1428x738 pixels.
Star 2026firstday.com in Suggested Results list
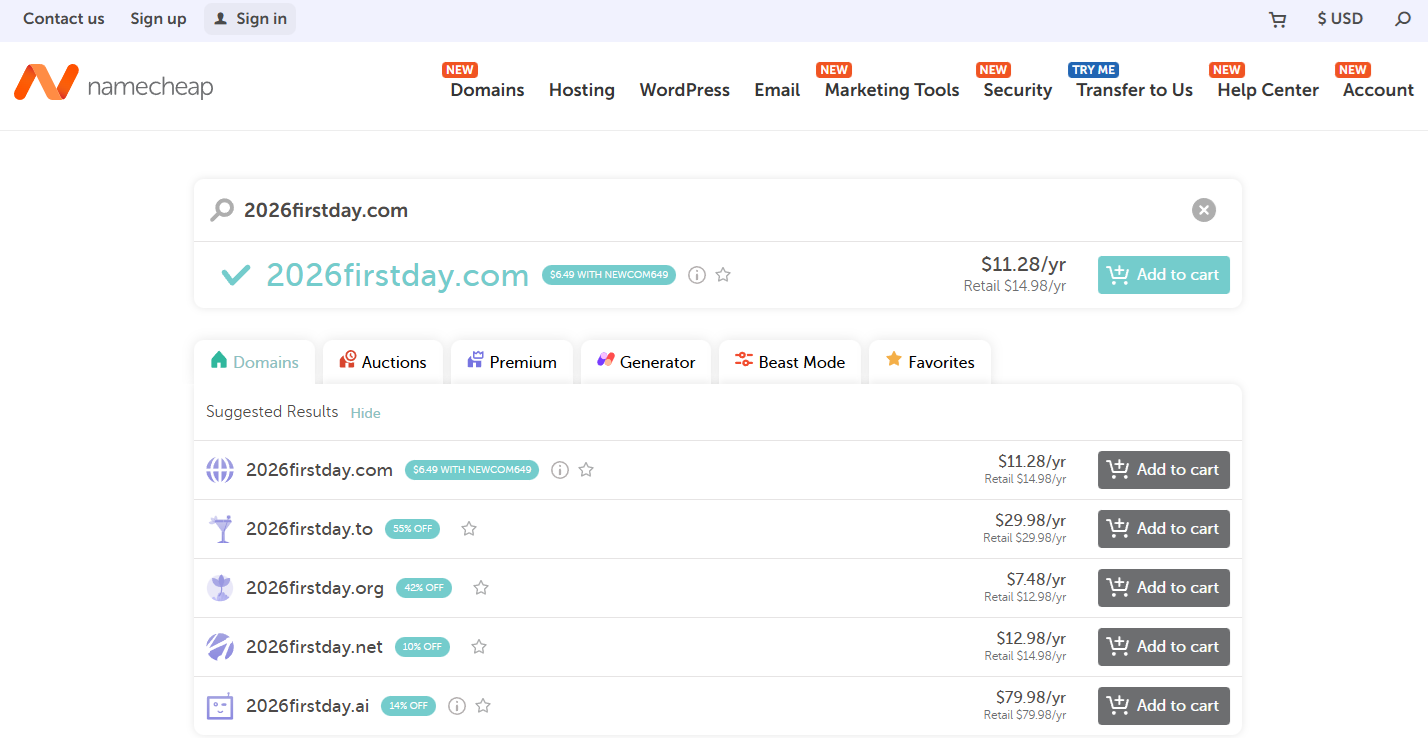(586, 470)
